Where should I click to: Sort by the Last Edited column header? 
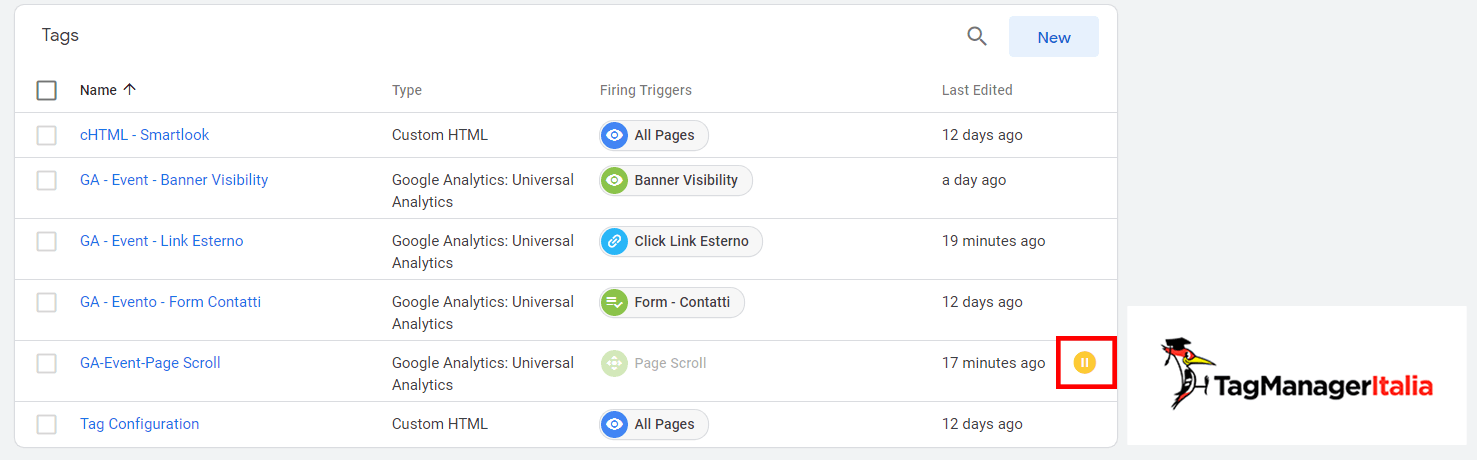point(977,90)
